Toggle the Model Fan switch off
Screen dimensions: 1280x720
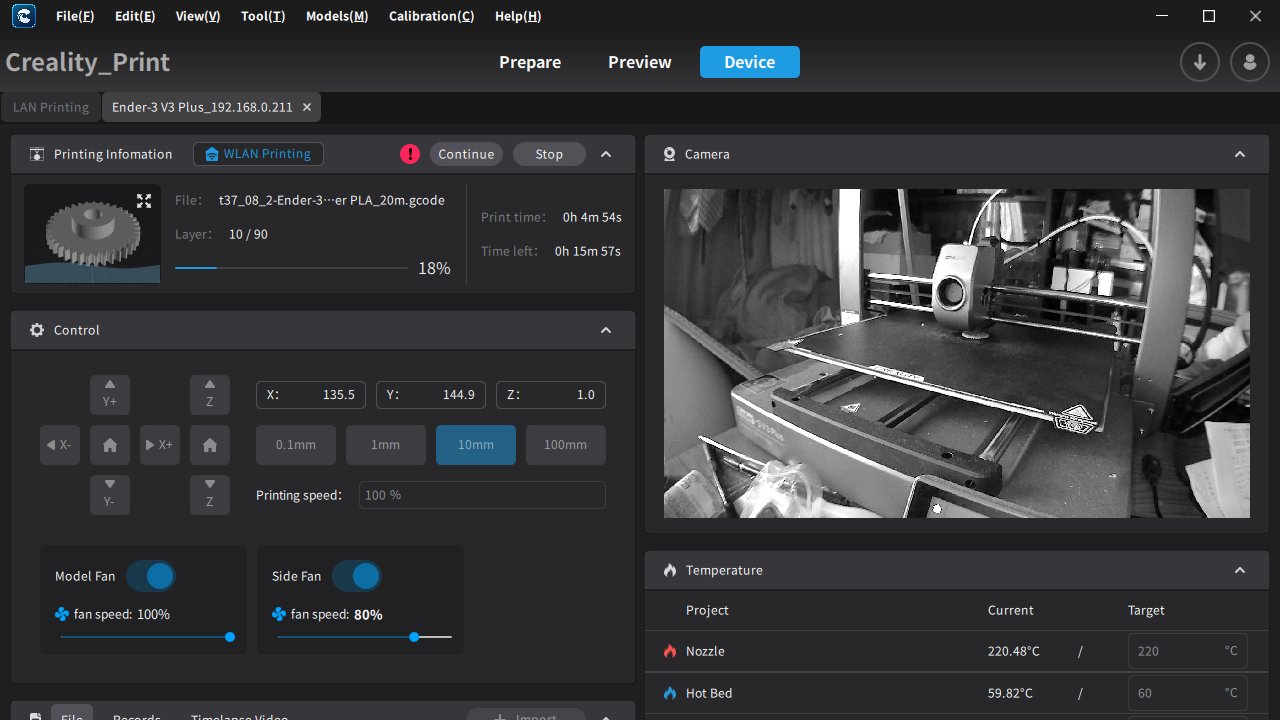pyautogui.click(x=151, y=576)
